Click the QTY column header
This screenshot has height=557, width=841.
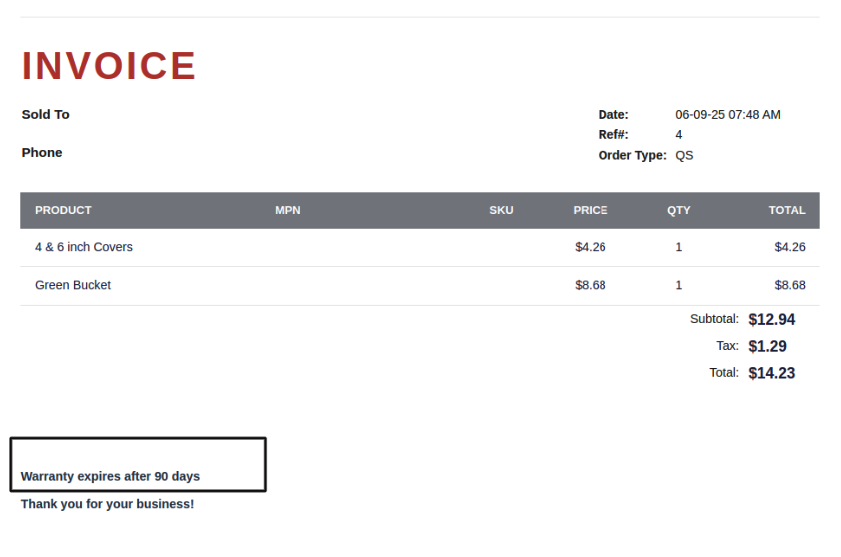pos(678,210)
